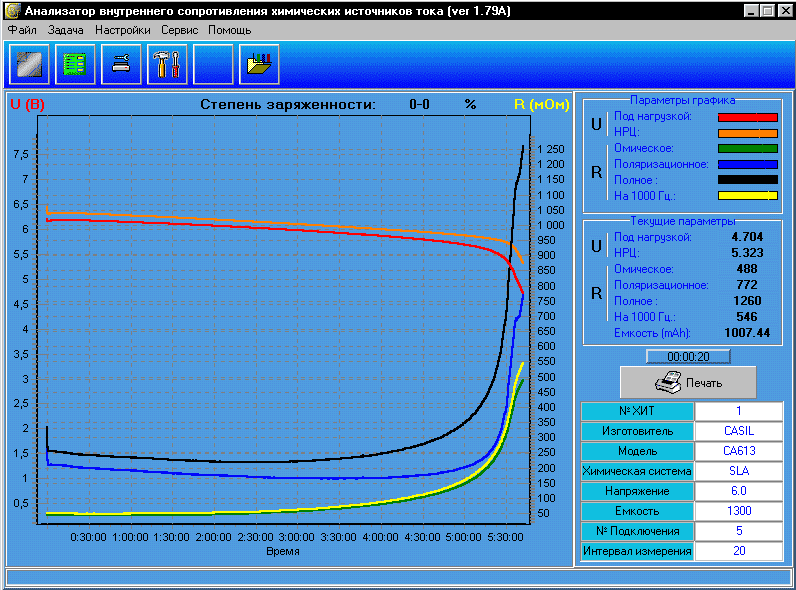This screenshot has height=590, width=796.
Task: Click the Изготовитель label cell
Action: 637,431
